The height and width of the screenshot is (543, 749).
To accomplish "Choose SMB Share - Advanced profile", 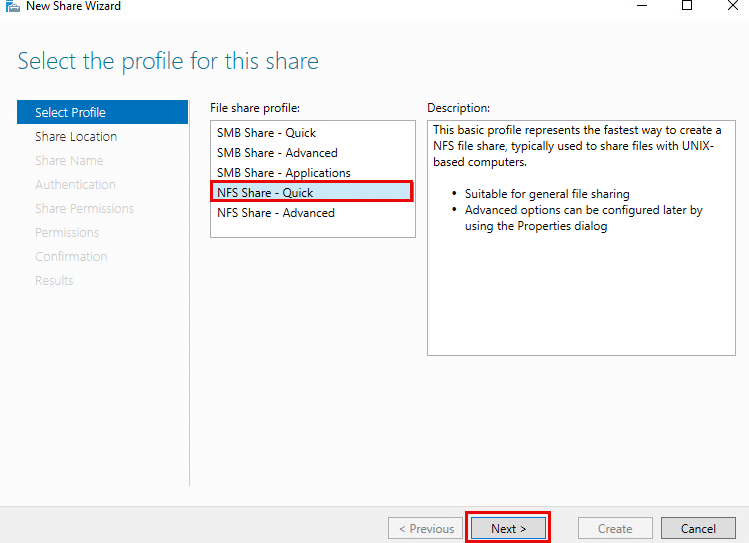I will pyautogui.click(x=277, y=153).
